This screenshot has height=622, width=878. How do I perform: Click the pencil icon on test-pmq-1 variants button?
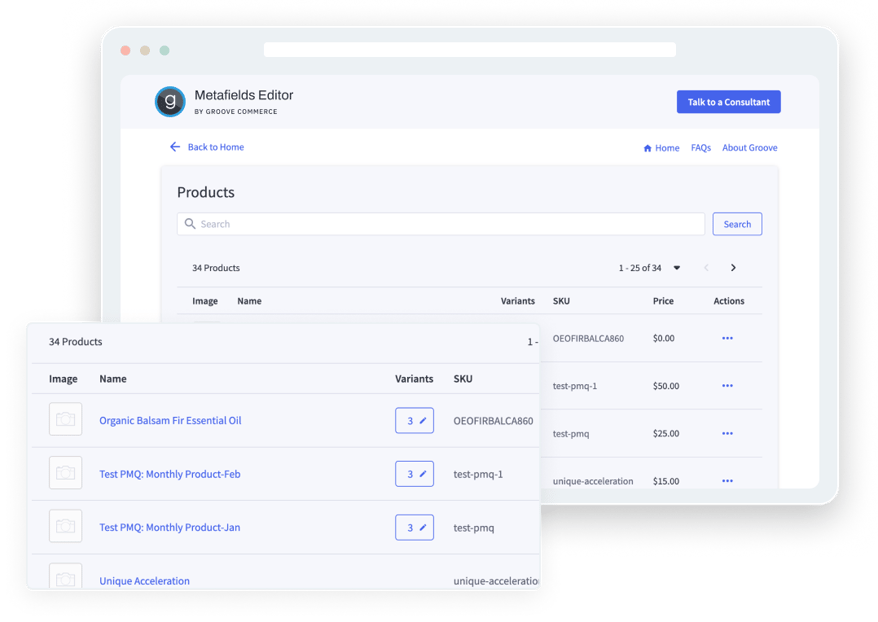click(422, 473)
